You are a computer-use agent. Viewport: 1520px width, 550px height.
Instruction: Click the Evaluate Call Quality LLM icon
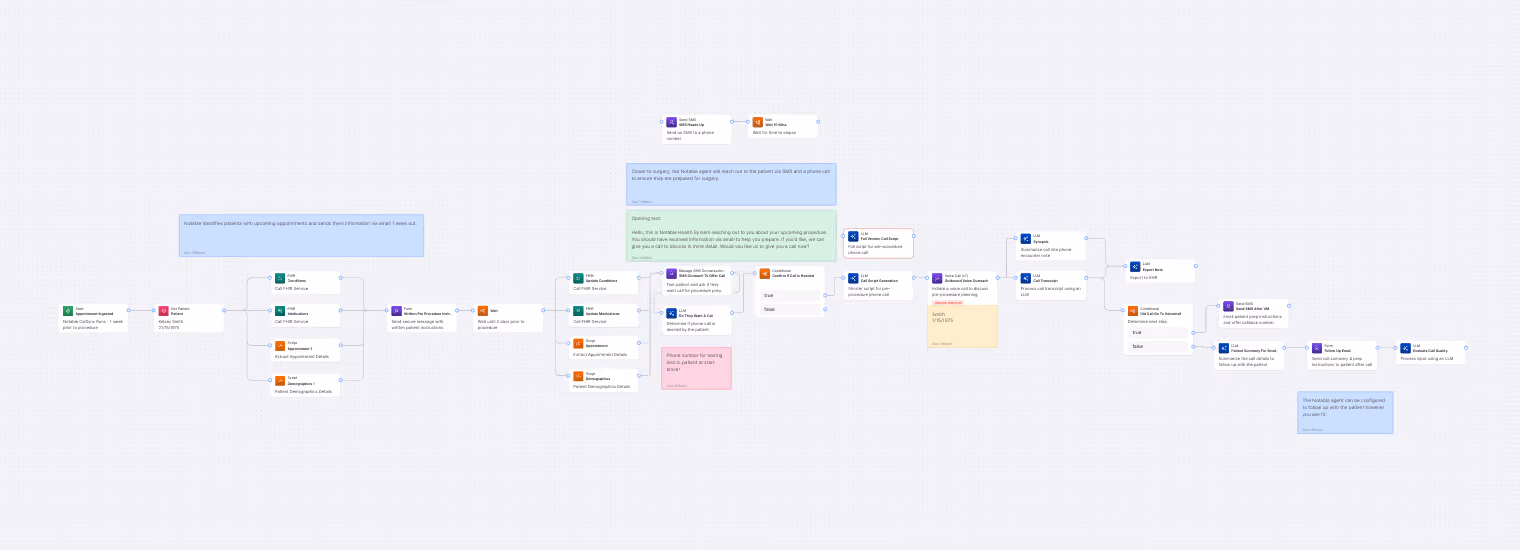tap(1405, 348)
